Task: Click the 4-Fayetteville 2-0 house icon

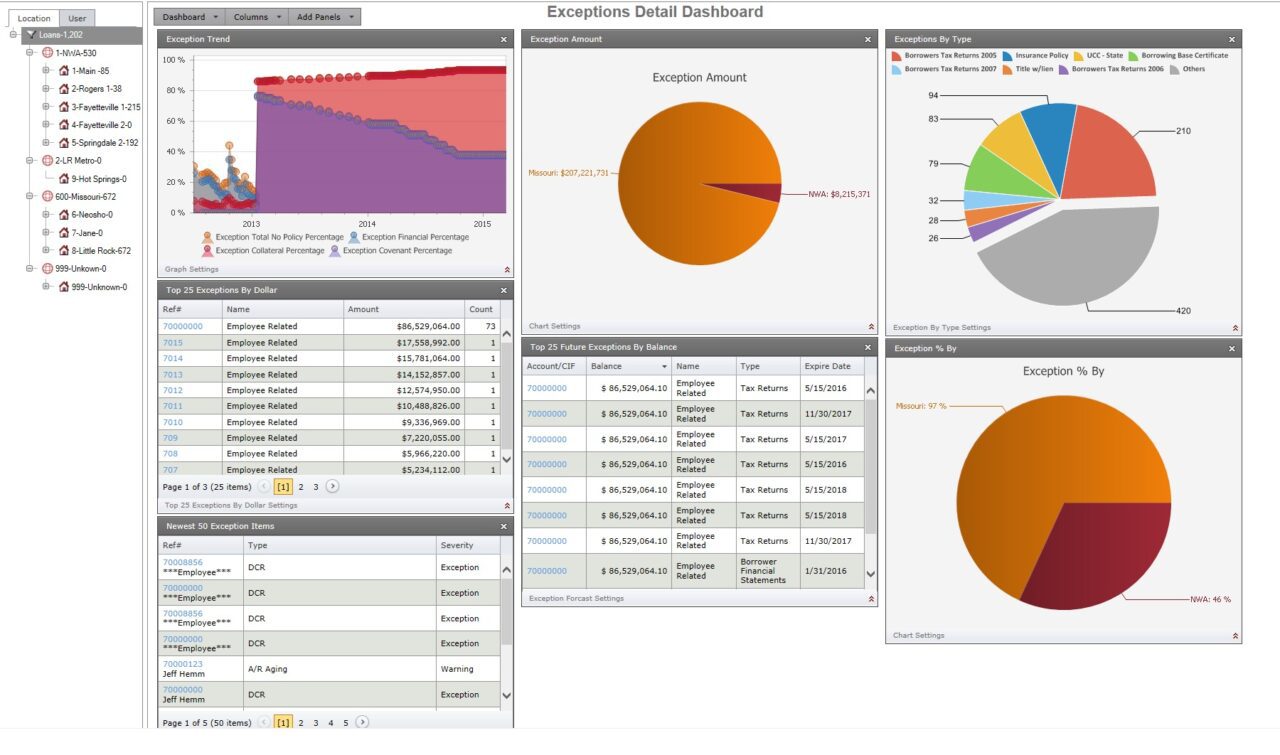Action: 64,124
